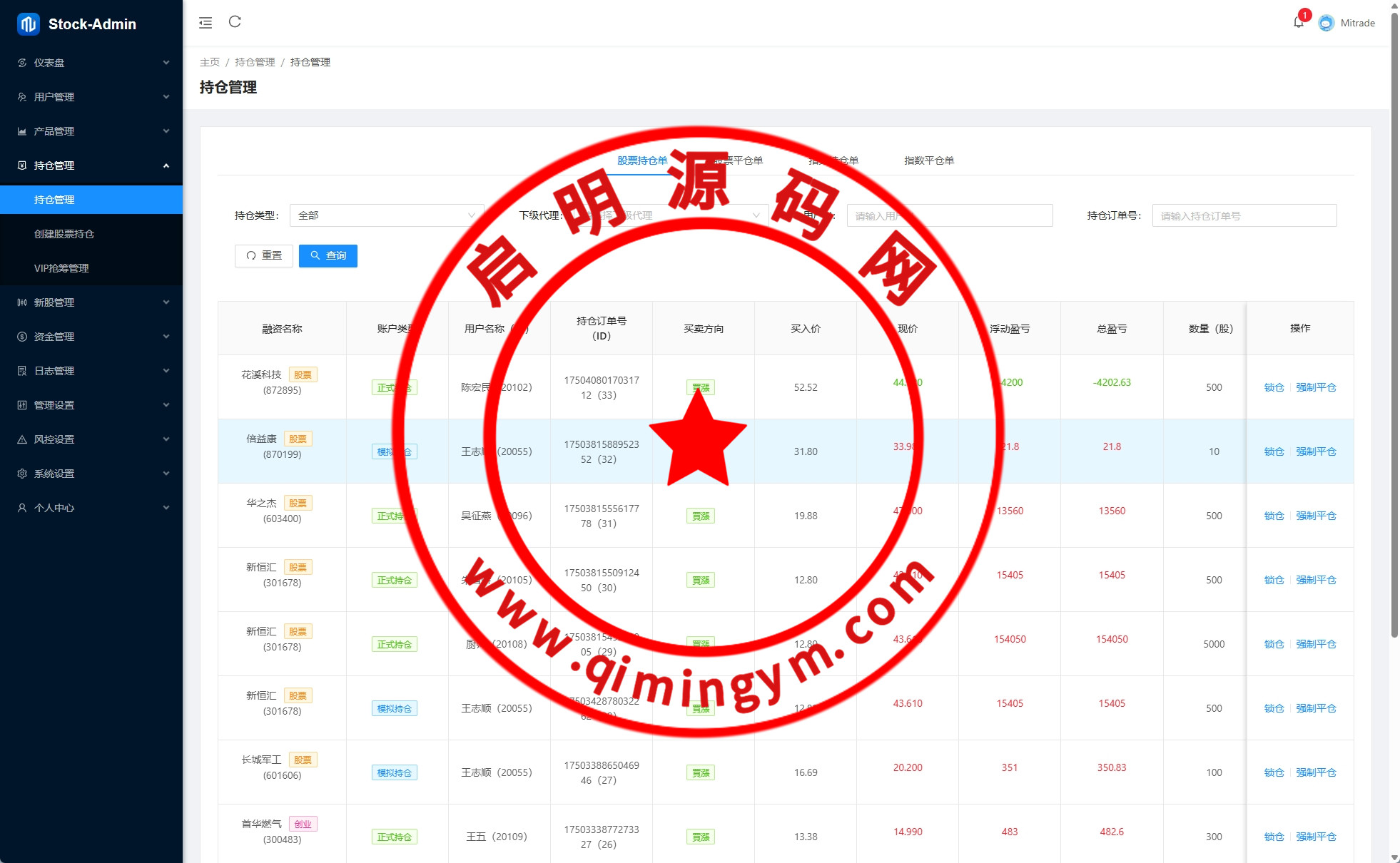Screen dimensions: 1400x863
Task: Click 强制平仓 link for 花溪科技 row
Action: 1316,387
